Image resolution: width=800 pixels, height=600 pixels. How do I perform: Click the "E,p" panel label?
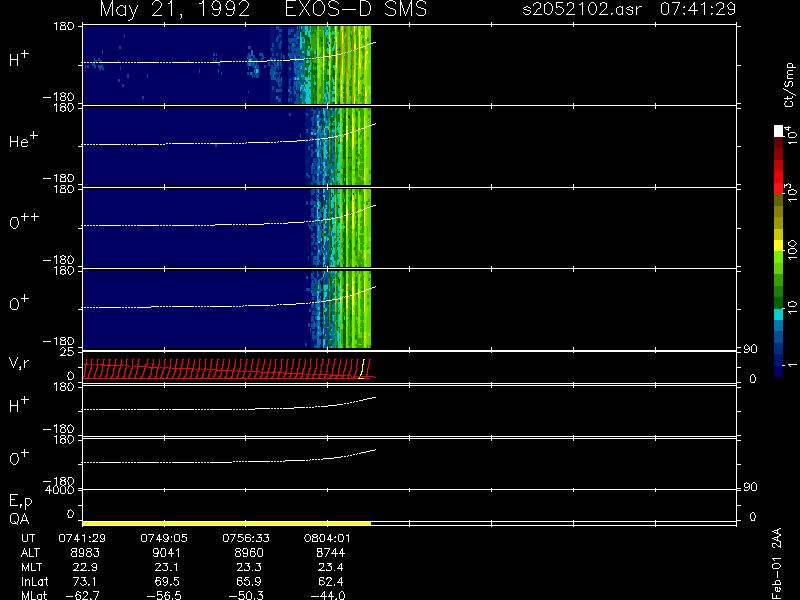(x=20, y=501)
